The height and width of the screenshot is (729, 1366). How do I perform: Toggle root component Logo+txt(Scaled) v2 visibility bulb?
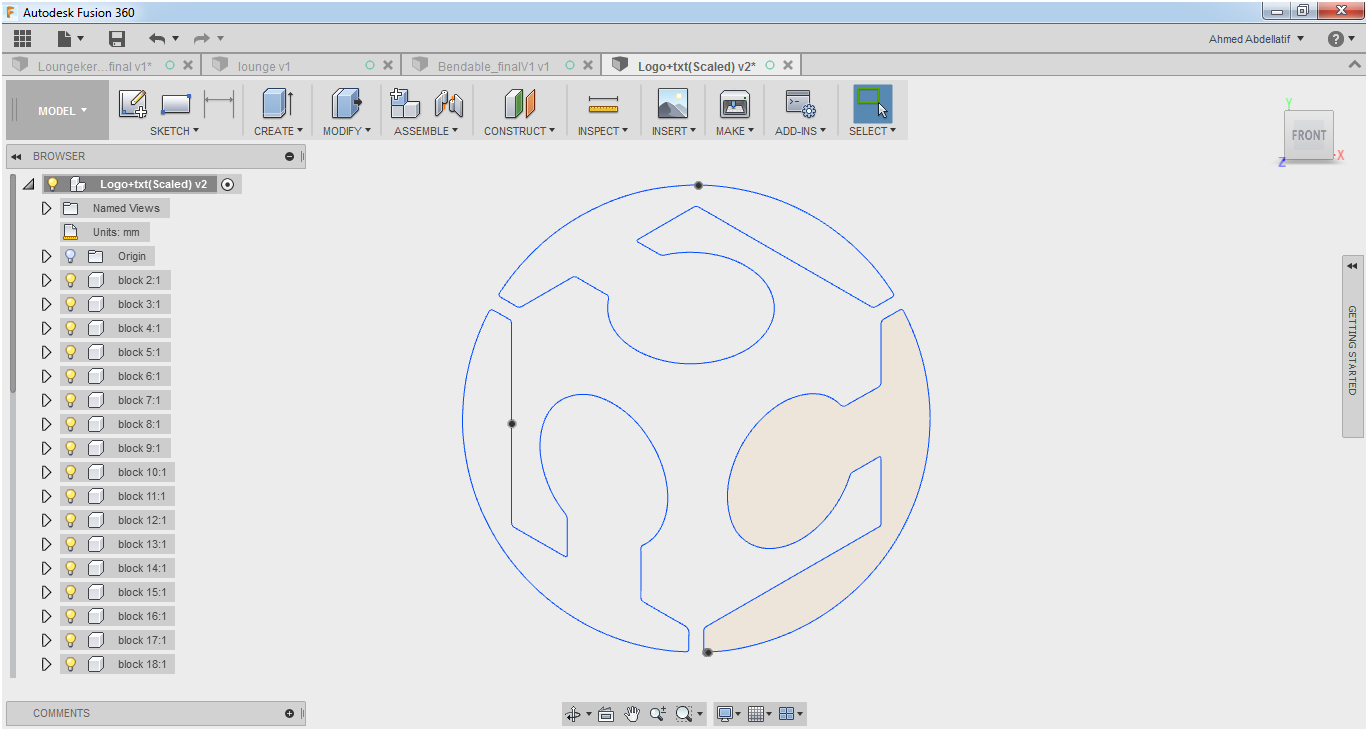pos(53,184)
